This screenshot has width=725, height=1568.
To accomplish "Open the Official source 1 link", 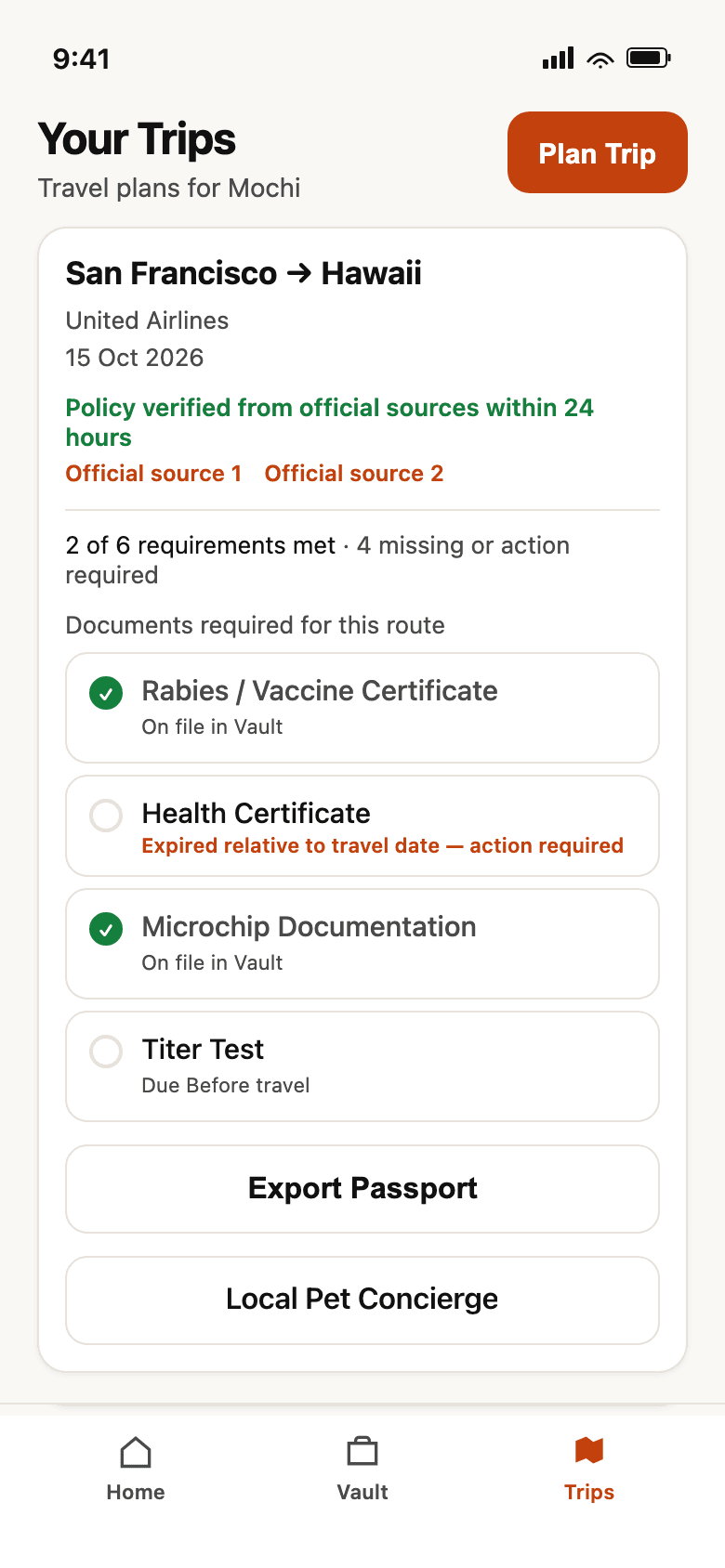I will tap(153, 474).
